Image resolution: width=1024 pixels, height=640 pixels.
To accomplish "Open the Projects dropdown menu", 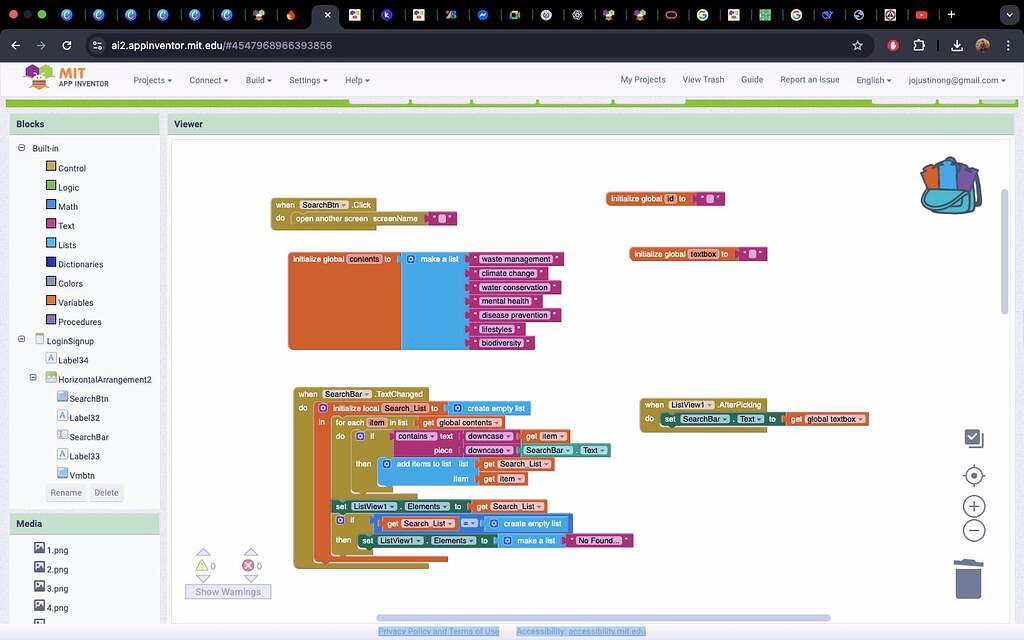I will click(152, 80).
